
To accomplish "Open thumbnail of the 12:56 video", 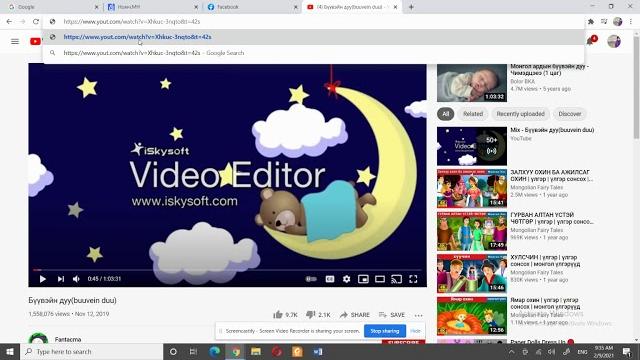I will coord(472,316).
